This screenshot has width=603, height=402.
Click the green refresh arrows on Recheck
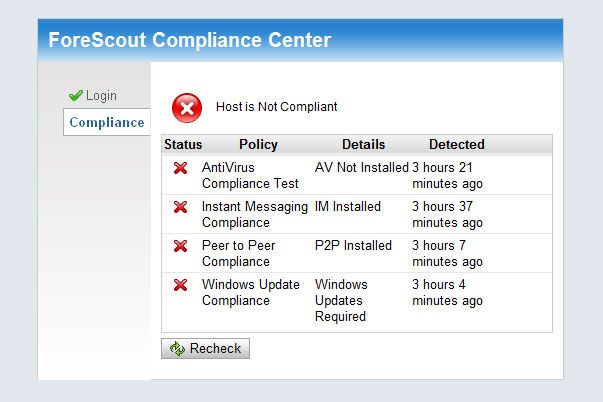point(177,349)
